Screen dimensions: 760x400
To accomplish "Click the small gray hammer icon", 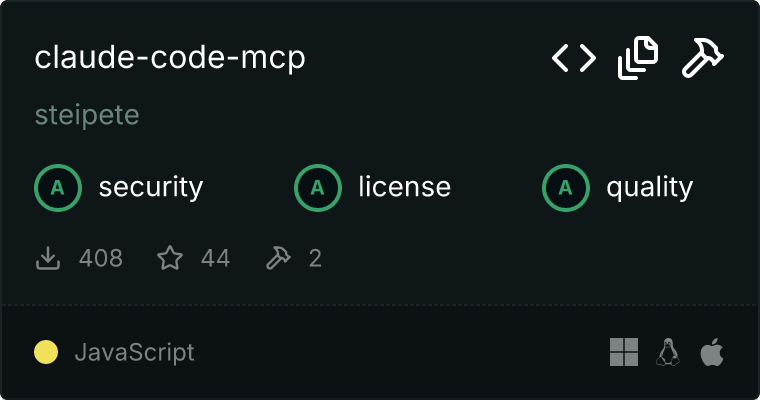I will 278,257.
